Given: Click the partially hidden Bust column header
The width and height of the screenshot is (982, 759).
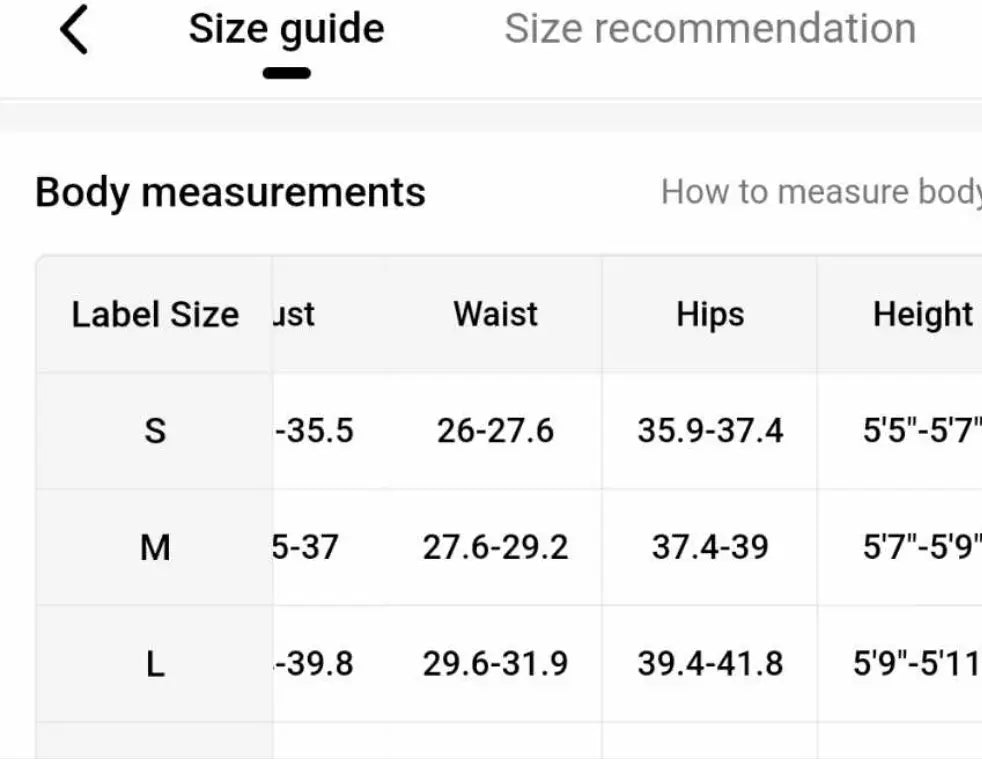Looking at the screenshot, I should pyautogui.click(x=294, y=315).
